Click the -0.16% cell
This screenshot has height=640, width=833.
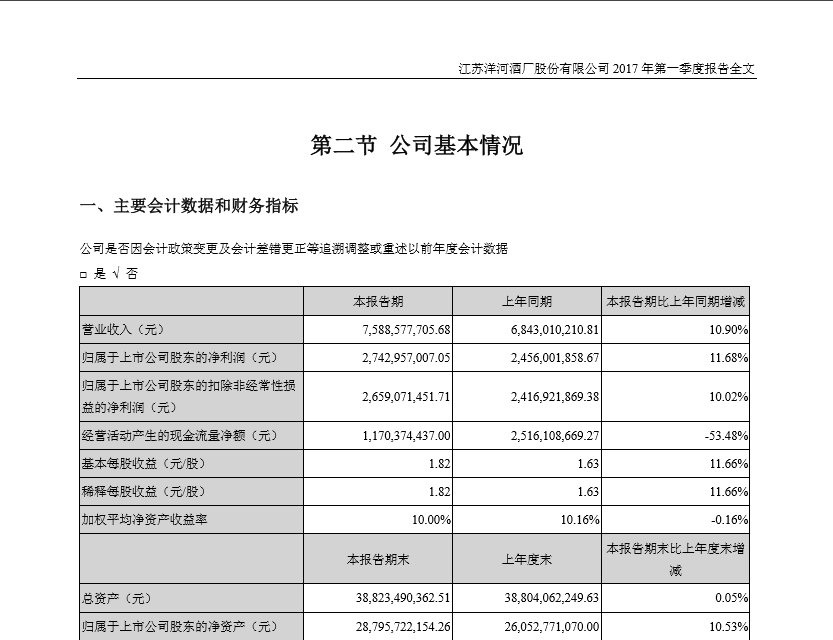tap(730, 520)
